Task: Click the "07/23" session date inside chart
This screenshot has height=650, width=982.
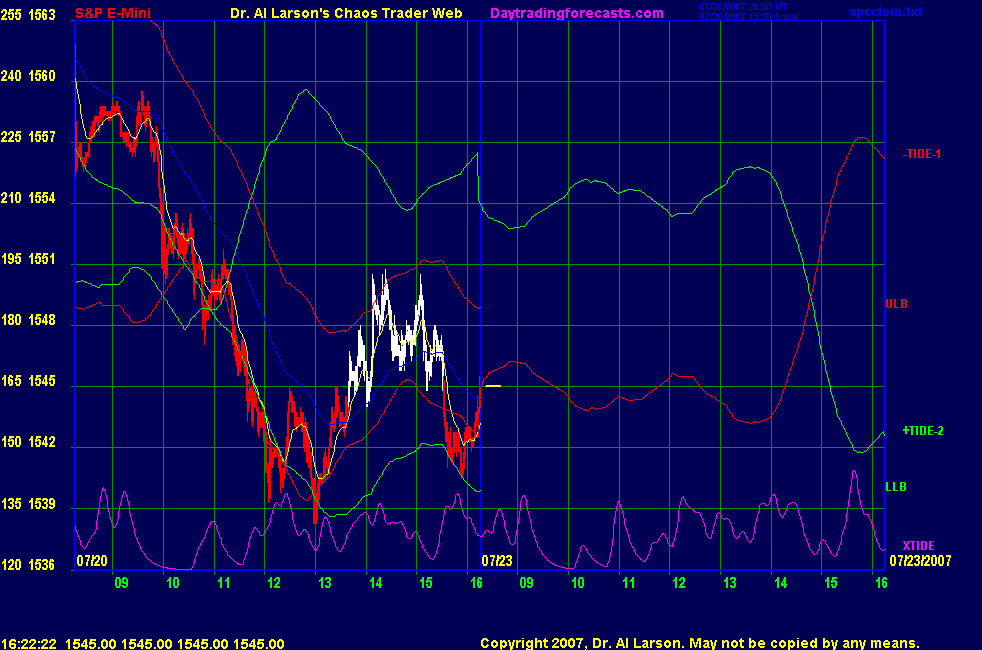Action: [x=497, y=560]
